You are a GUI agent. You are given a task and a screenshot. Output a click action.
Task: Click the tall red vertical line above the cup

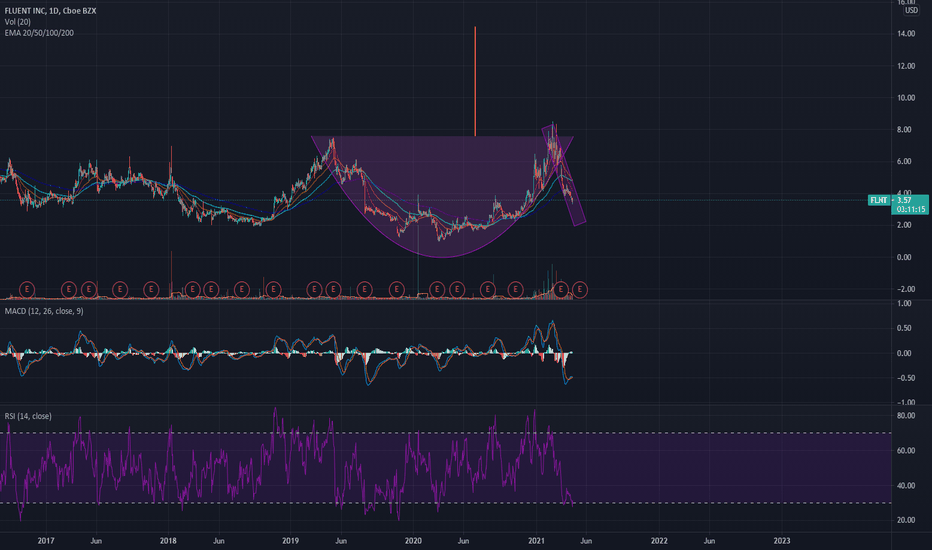click(475, 81)
